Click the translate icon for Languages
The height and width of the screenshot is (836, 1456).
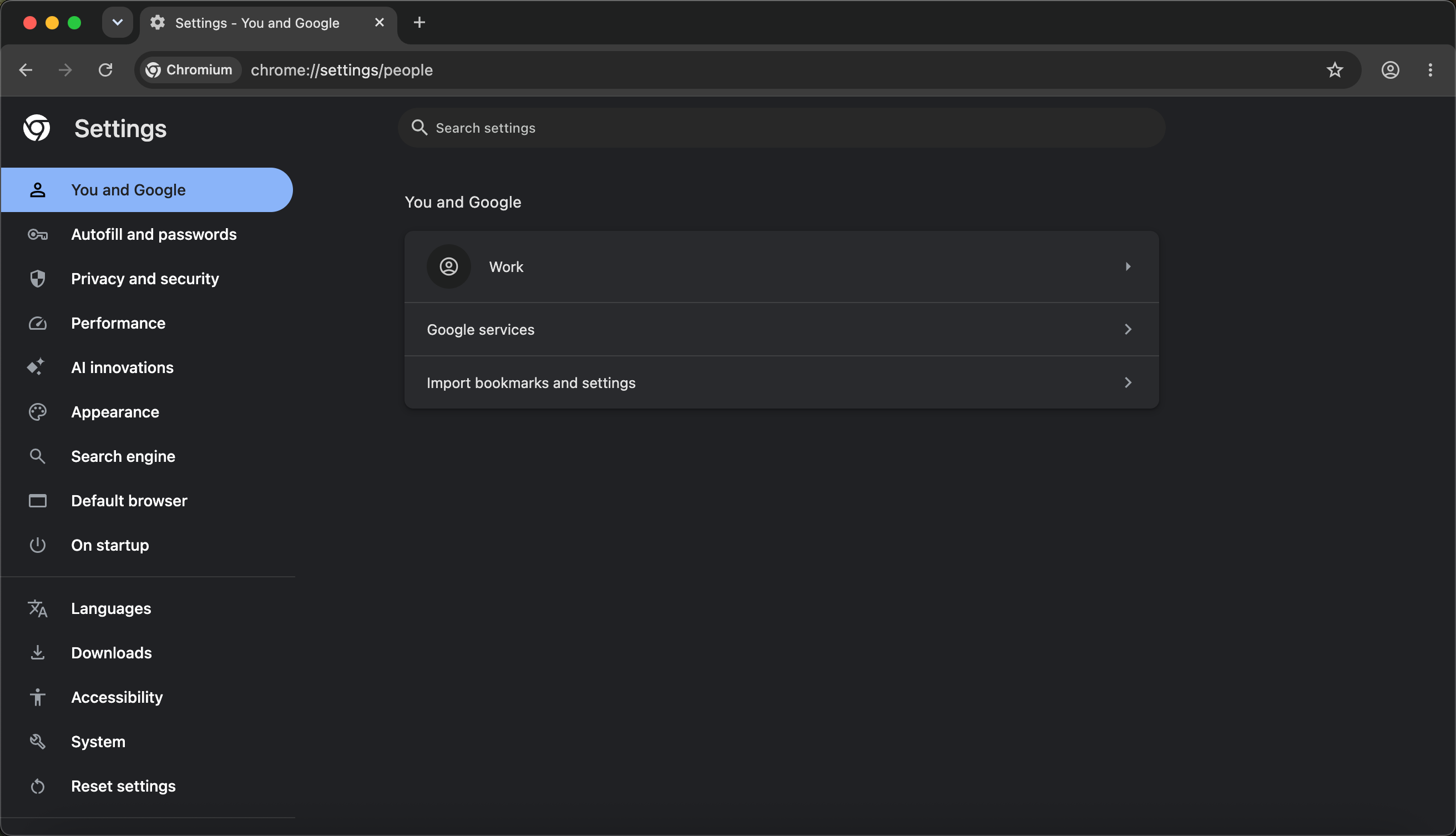37,608
